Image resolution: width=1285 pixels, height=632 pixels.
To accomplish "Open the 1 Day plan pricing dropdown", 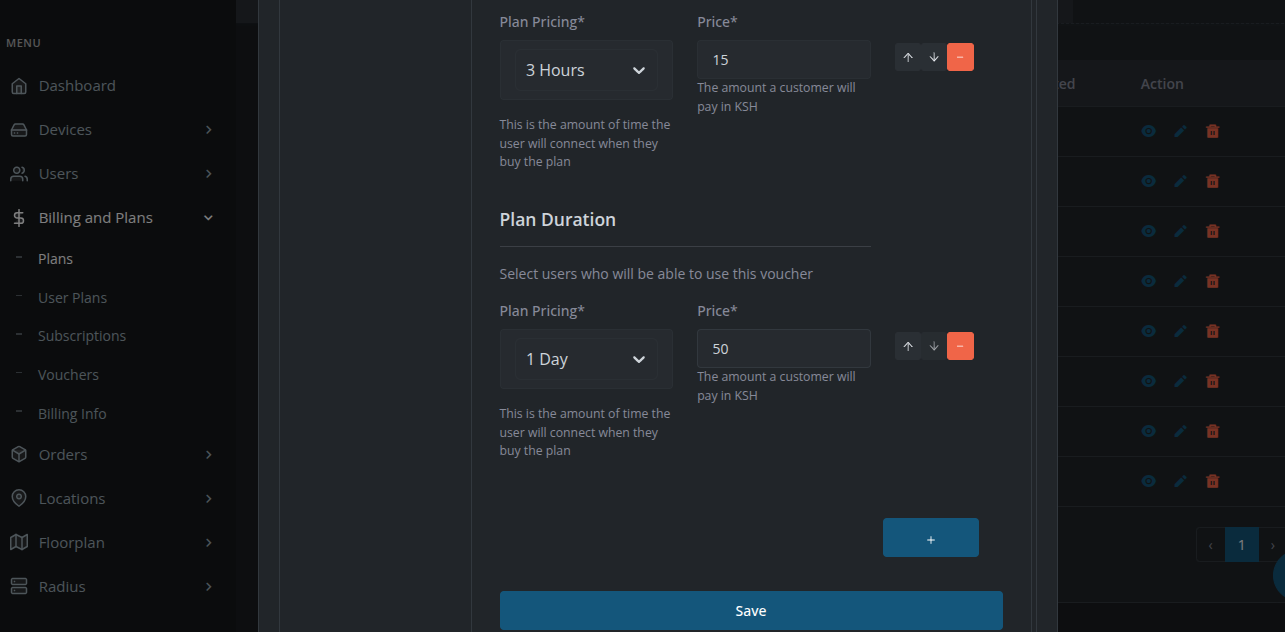I will [x=586, y=359].
